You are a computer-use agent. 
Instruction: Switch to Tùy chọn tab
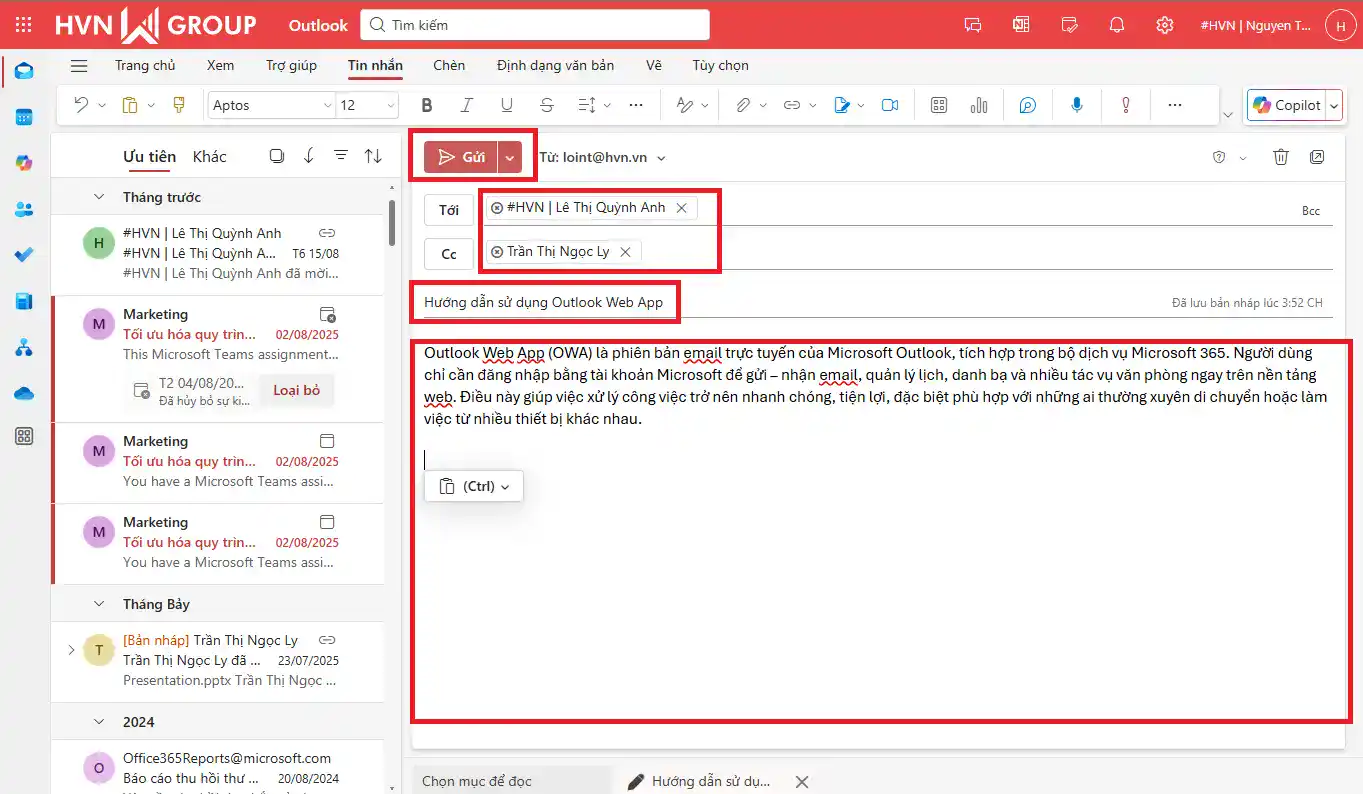point(720,65)
